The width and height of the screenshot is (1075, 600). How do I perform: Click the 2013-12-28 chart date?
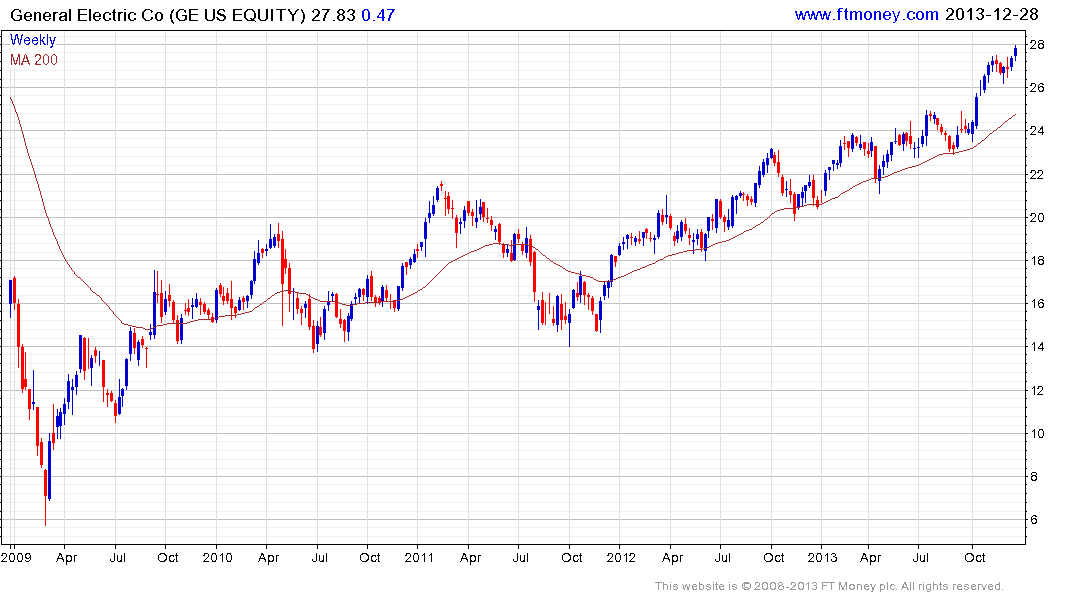[x=991, y=14]
